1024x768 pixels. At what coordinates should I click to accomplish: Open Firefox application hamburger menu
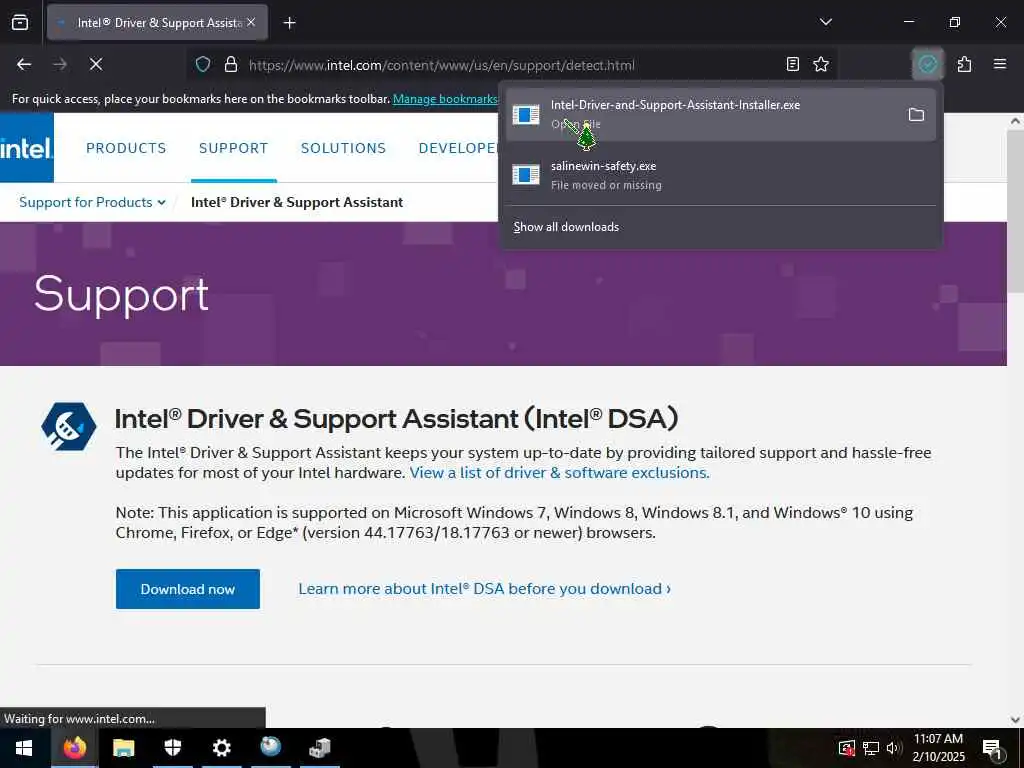[x=1000, y=64]
